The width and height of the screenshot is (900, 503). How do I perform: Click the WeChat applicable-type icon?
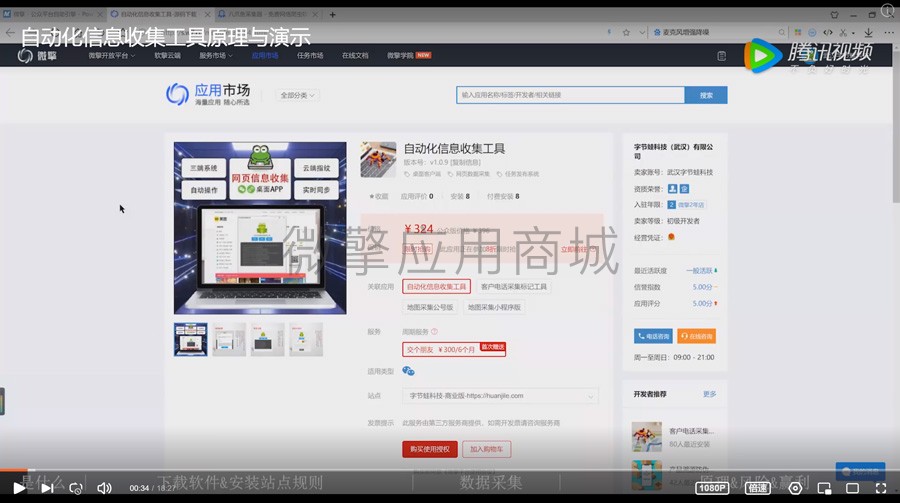click(x=408, y=371)
